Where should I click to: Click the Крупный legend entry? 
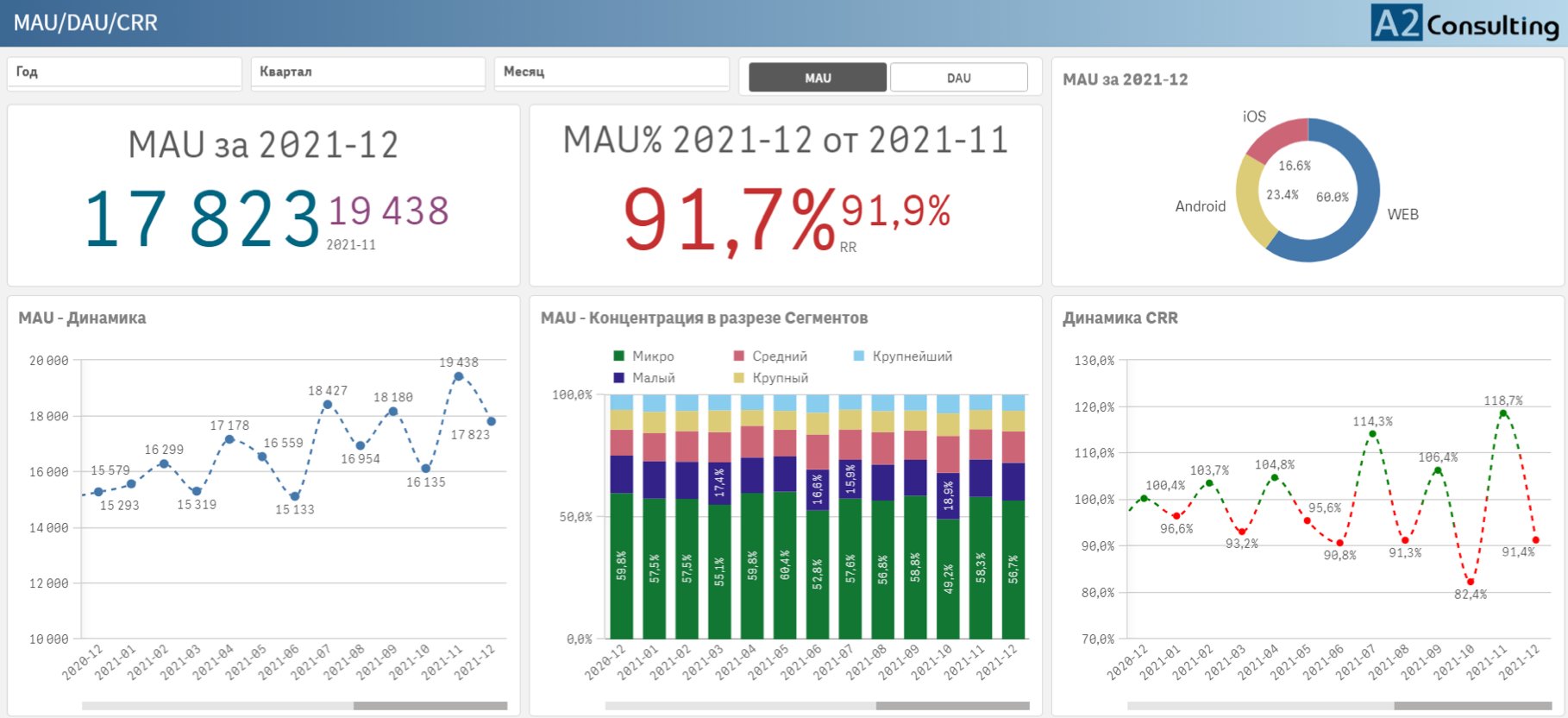click(x=770, y=378)
